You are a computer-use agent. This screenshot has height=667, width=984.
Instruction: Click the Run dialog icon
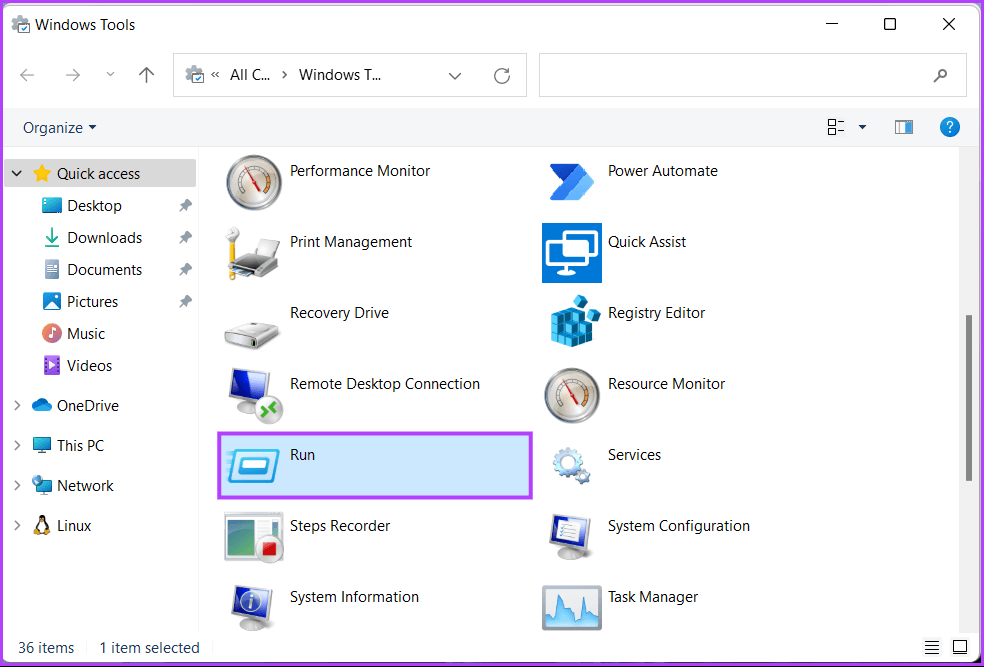(x=253, y=466)
